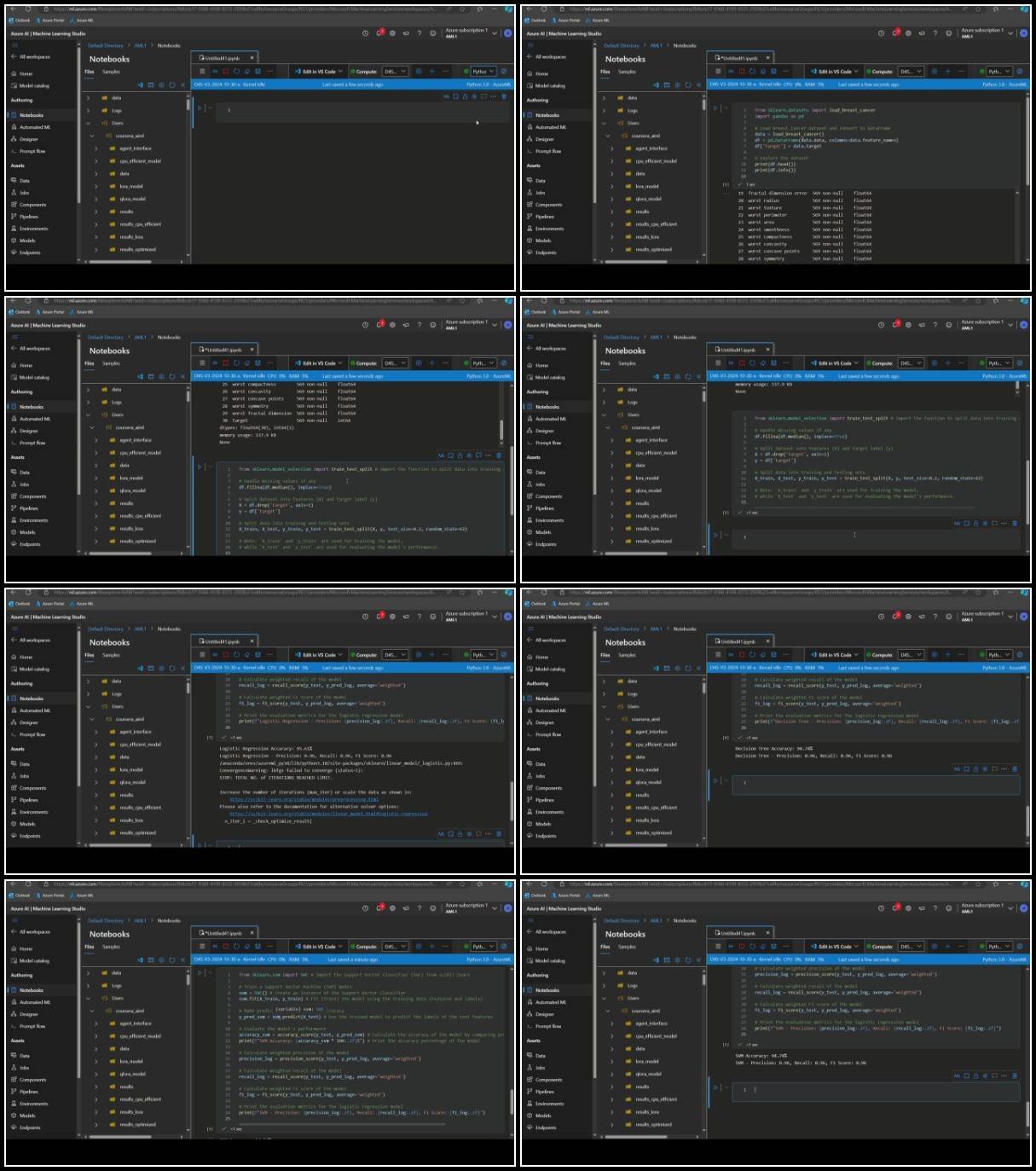Viewport: 1036px width, 1171px height.
Task: Click the help question mark in the Decision Tree output screenshot
Action: click(935, 617)
